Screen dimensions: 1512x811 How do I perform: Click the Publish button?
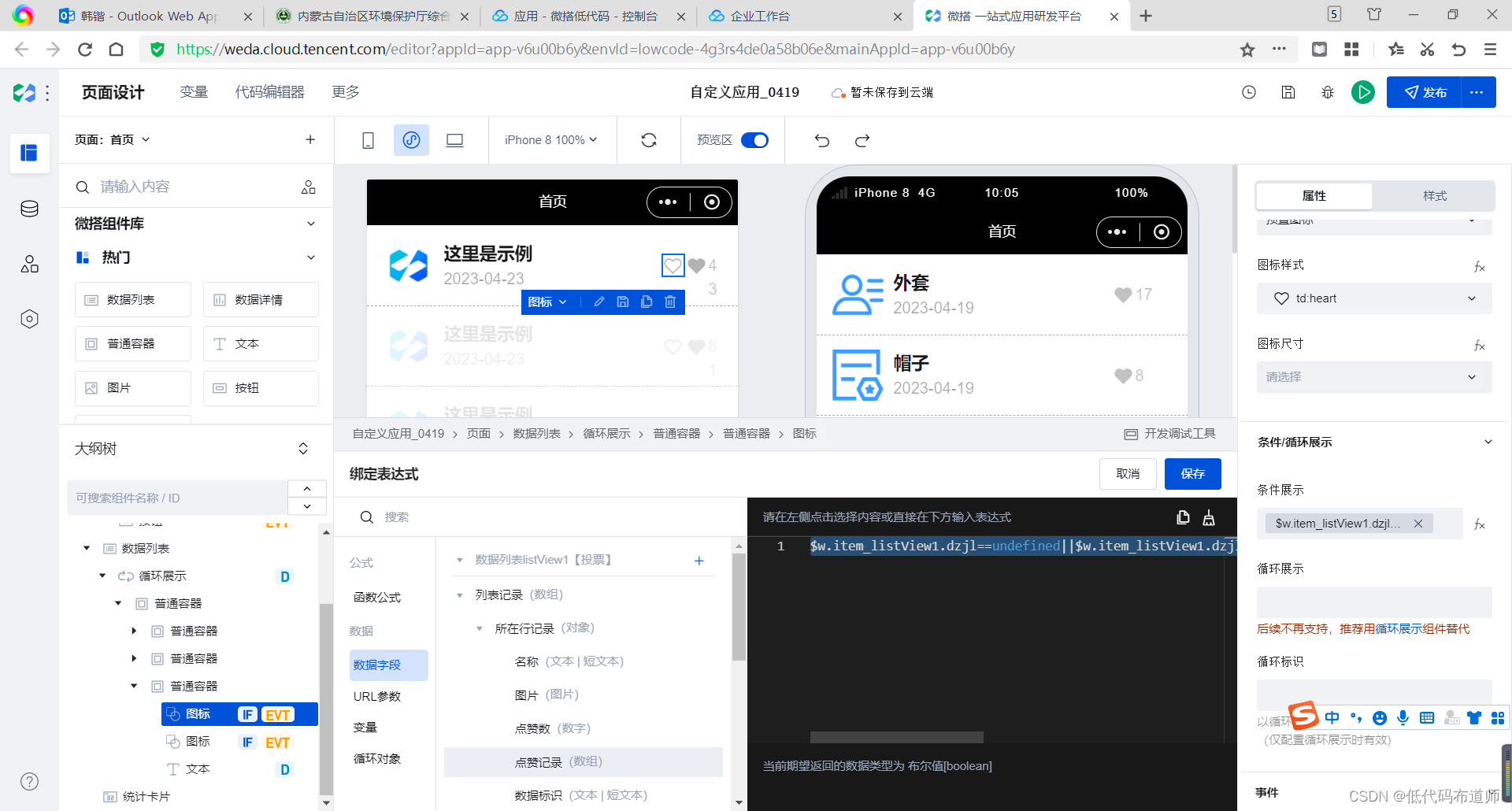click(x=1425, y=92)
